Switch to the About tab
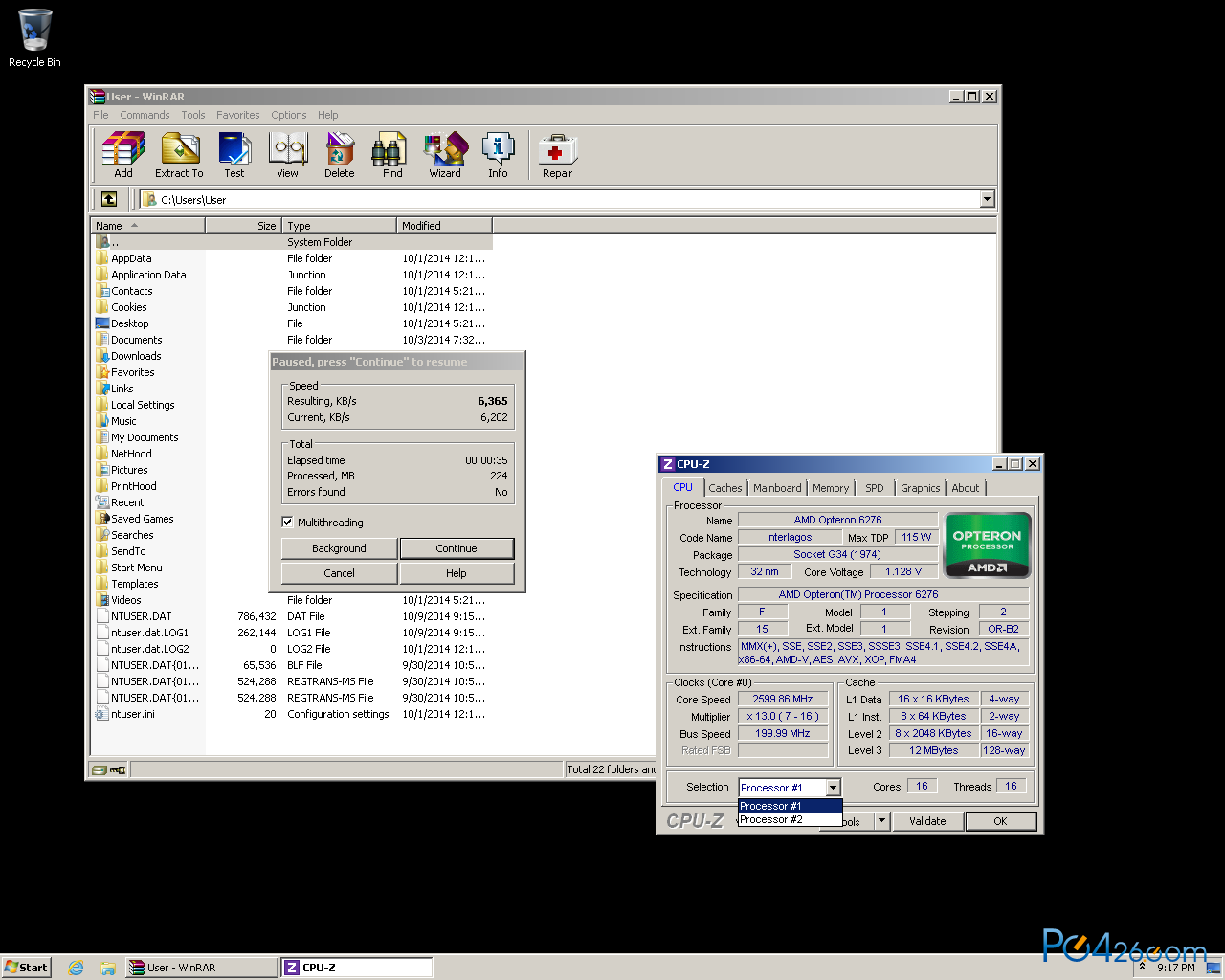 (x=966, y=488)
